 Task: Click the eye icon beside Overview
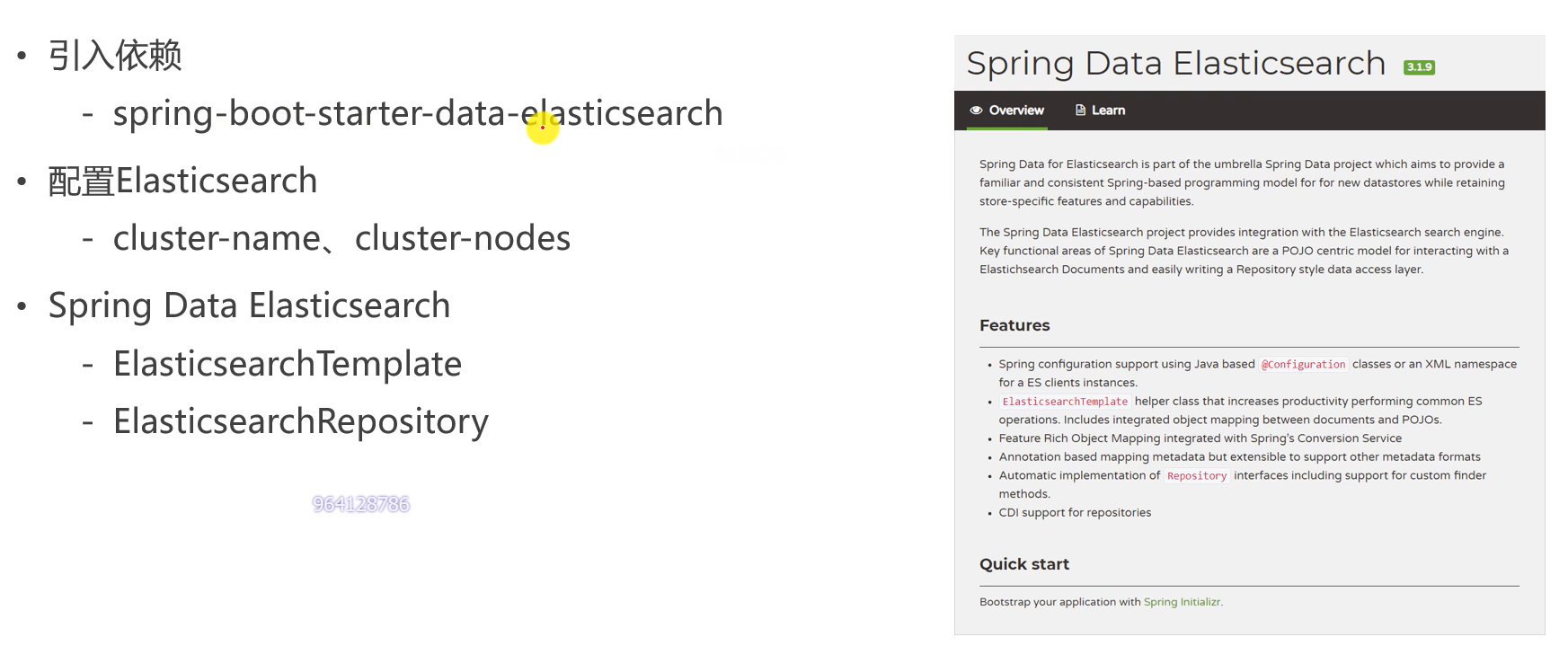coord(976,111)
